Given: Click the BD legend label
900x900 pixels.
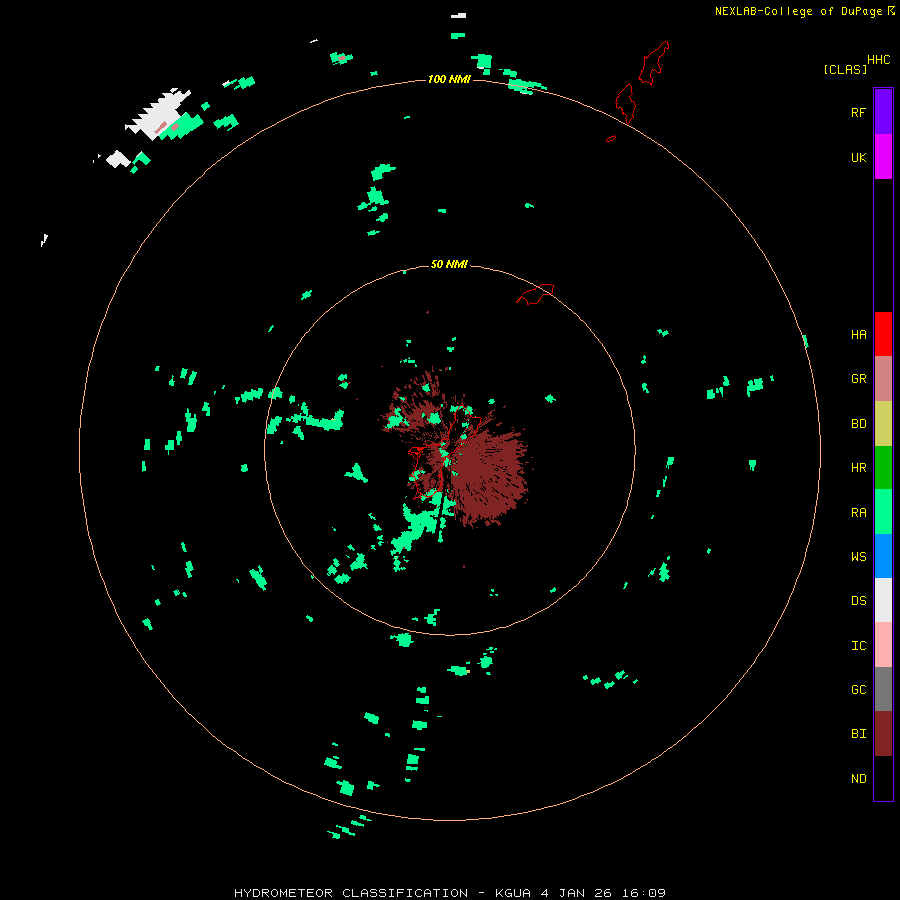Looking at the screenshot, I should 858,424.
